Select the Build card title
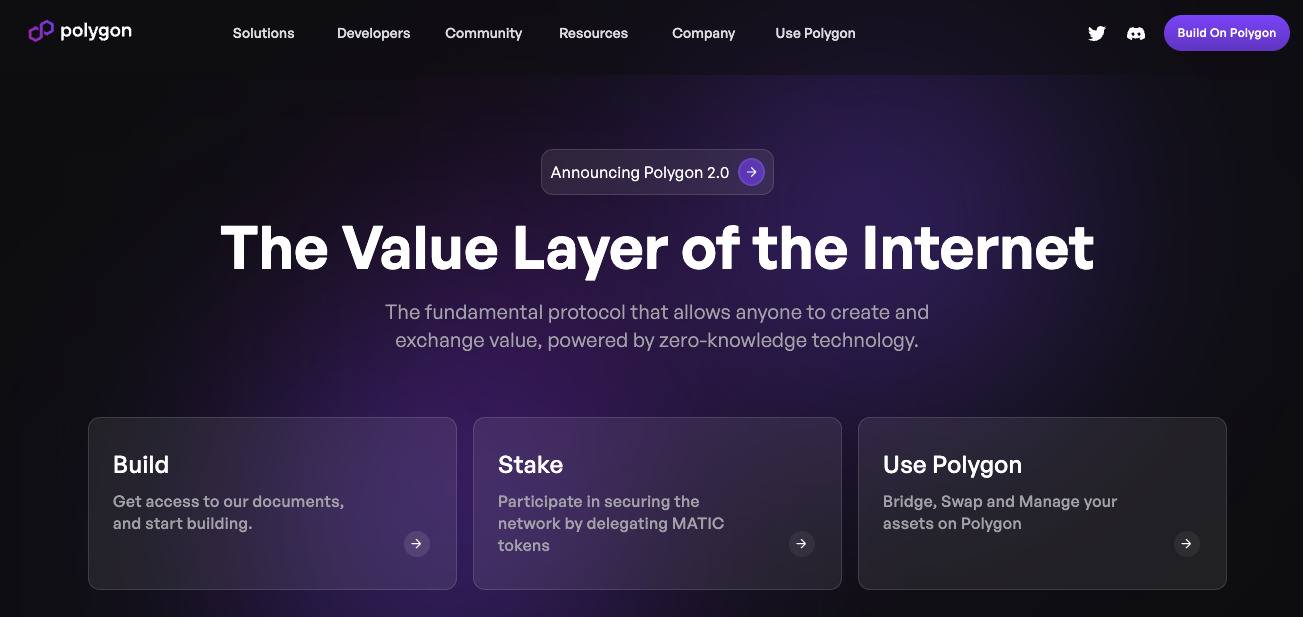 click(x=141, y=465)
